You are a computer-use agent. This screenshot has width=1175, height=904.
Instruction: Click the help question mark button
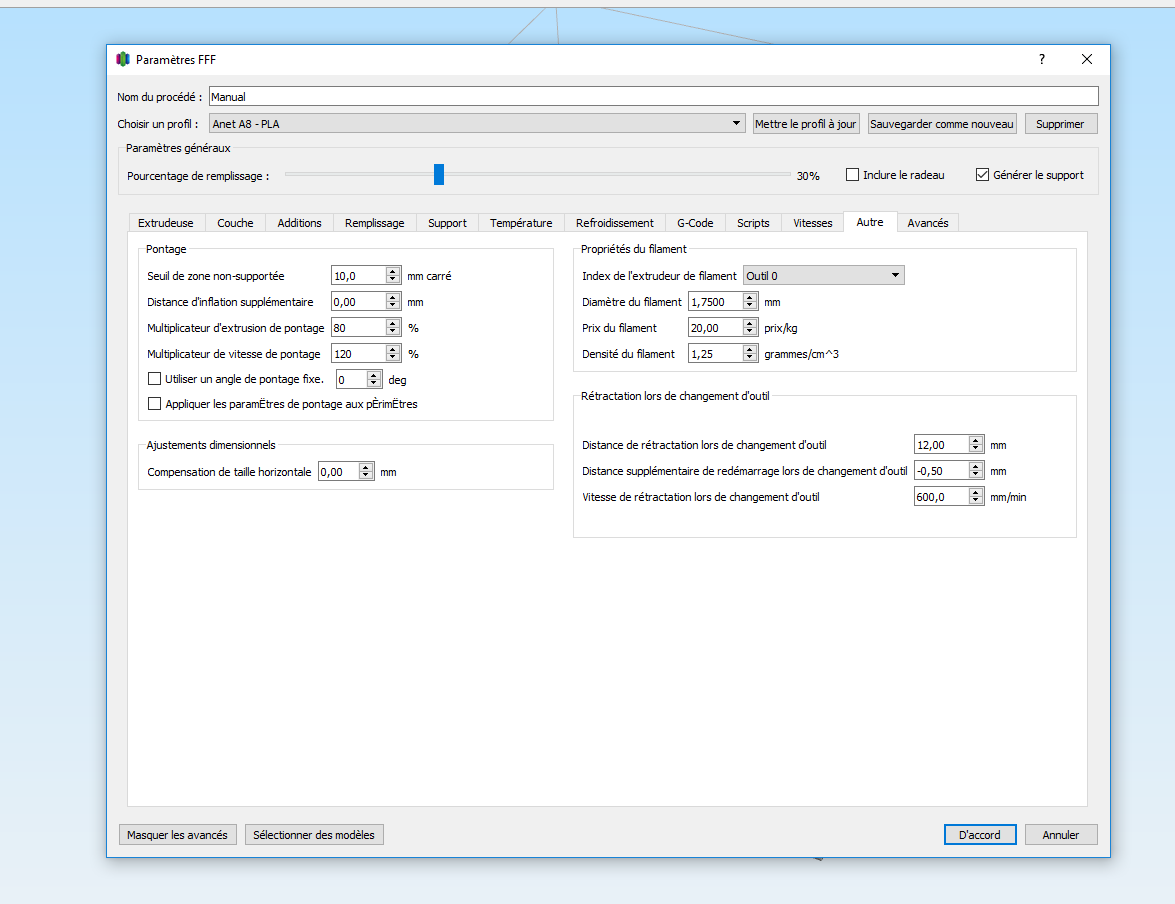tap(1042, 59)
